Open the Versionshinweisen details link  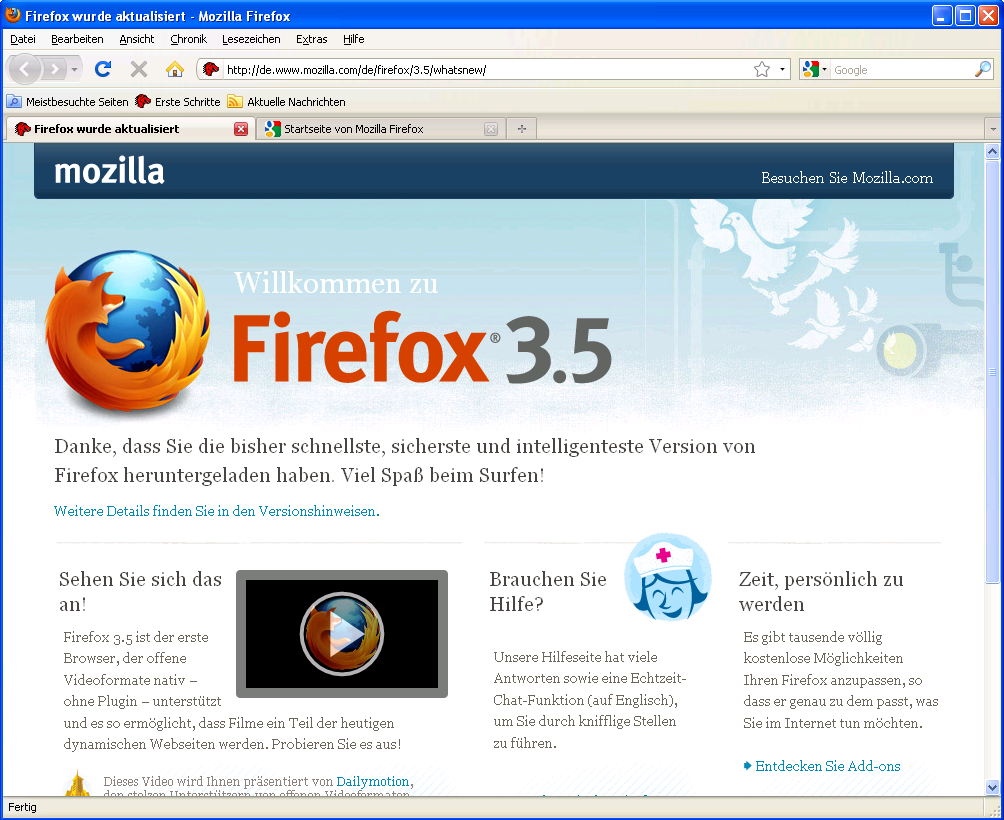216,511
